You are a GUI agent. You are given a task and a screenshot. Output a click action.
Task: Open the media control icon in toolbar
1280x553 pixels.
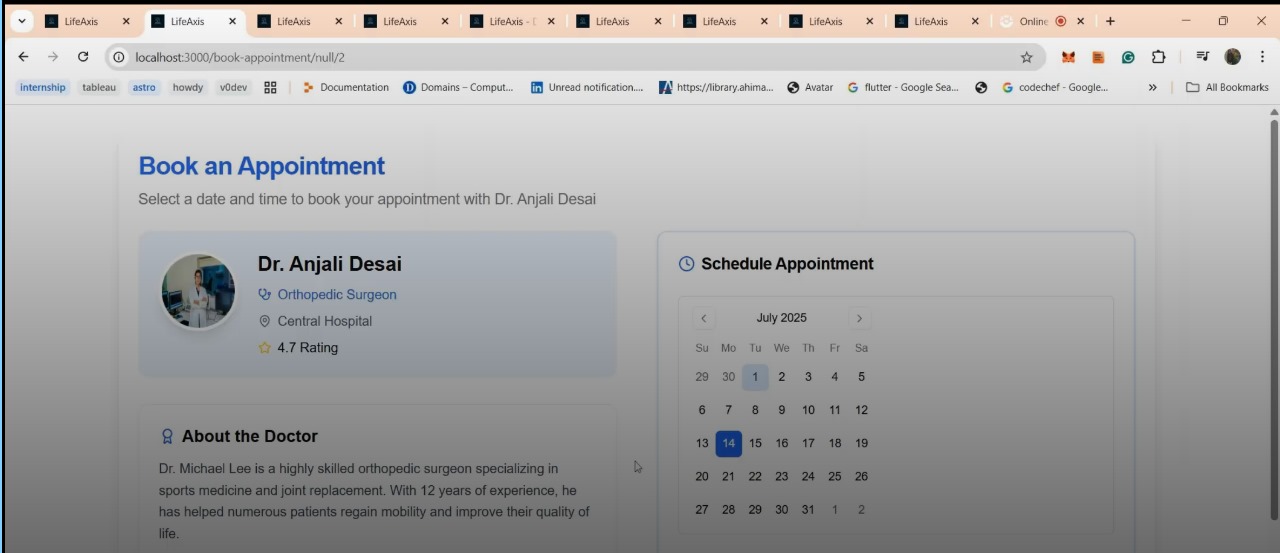pos(1203,58)
